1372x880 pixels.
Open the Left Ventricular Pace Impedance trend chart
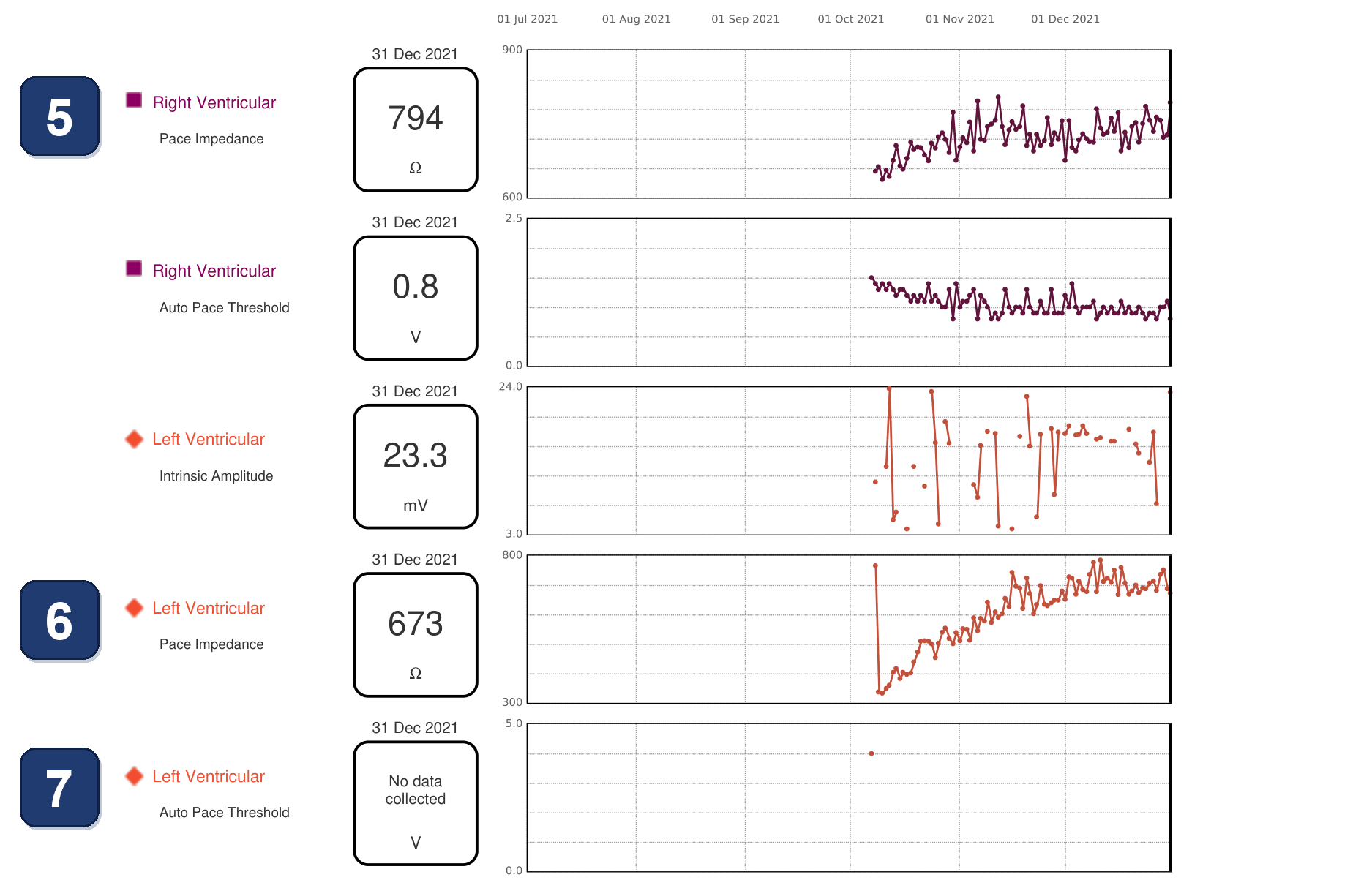[x=849, y=629]
